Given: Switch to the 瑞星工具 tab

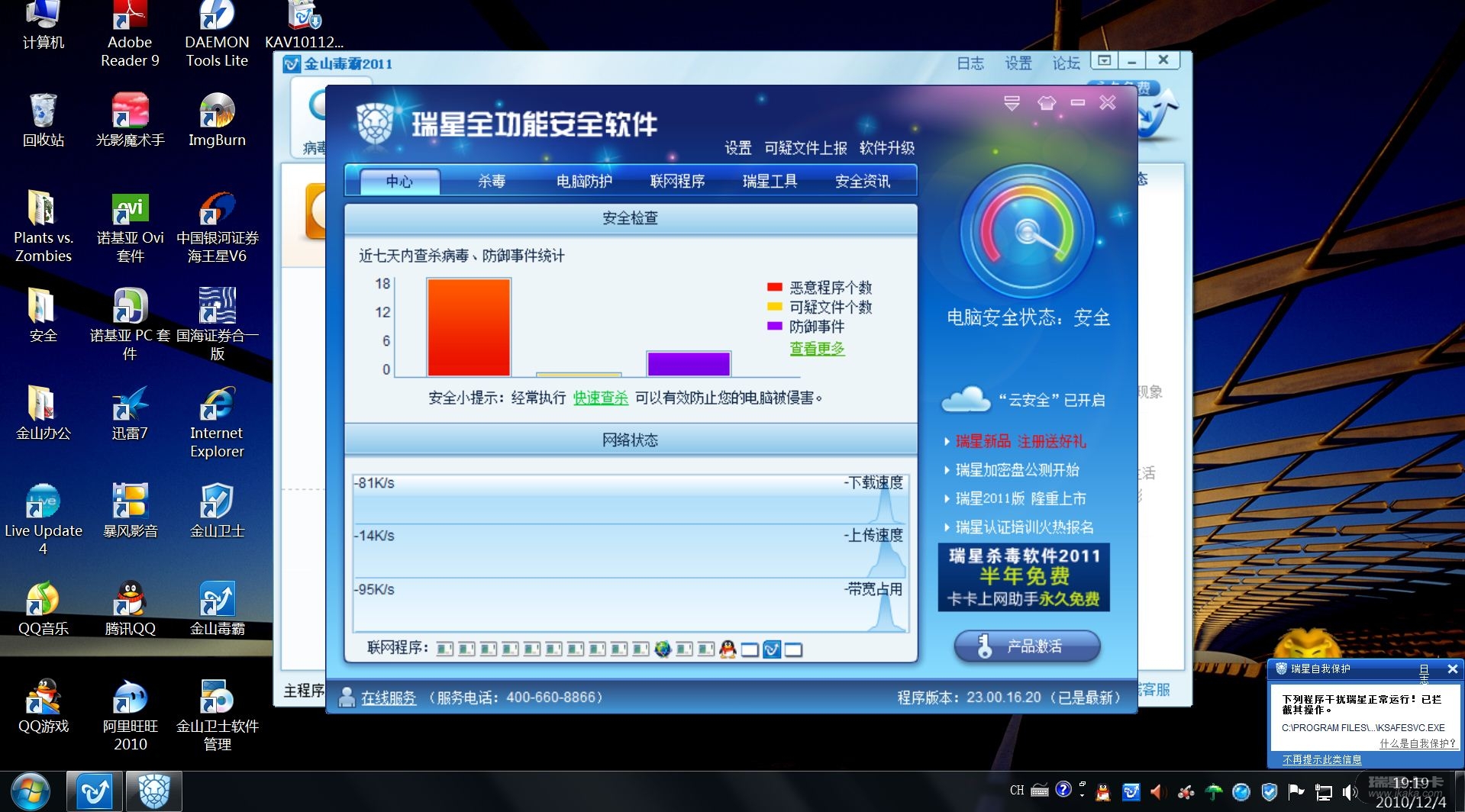Looking at the screenshot, I should click(770, 181).
